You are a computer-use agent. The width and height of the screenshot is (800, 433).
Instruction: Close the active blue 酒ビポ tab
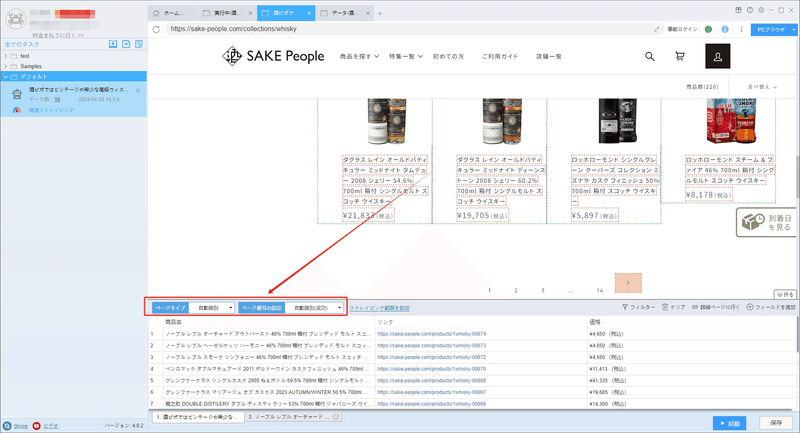click(x=309, y=13)
